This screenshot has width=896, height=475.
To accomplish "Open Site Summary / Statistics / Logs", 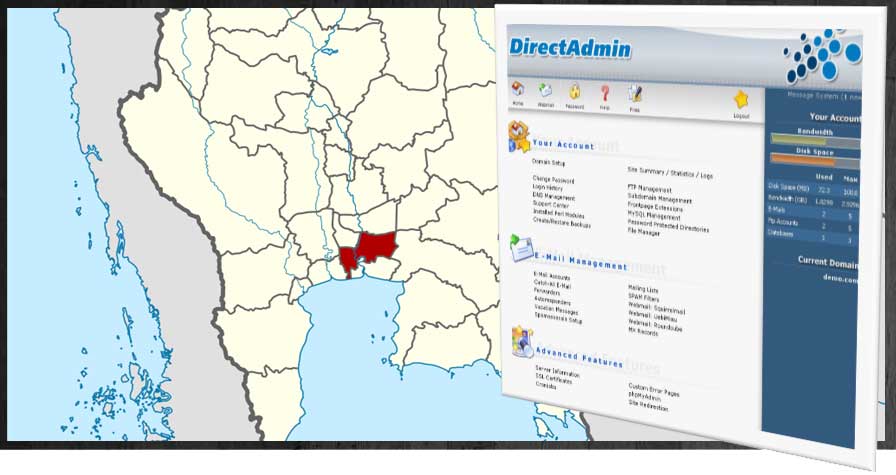I will (670, 174).
